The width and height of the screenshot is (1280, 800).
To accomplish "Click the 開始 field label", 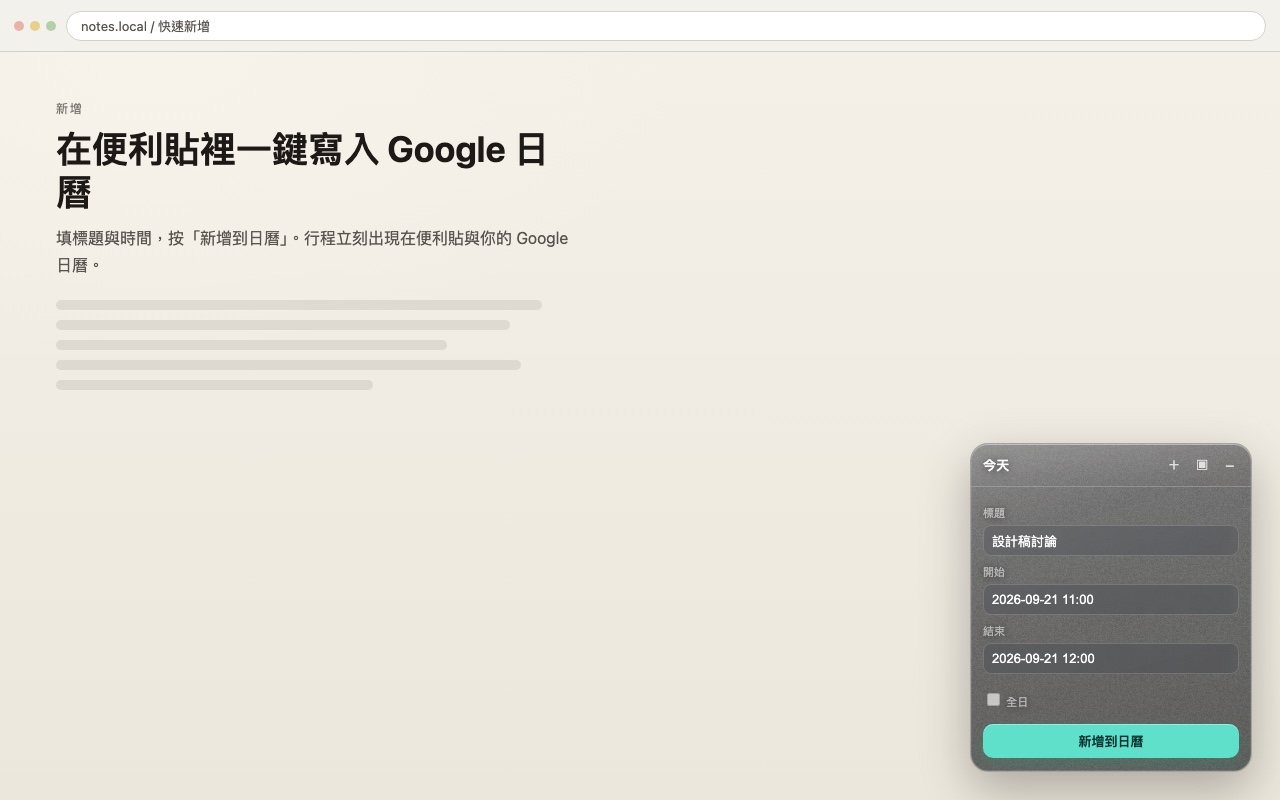I will click(x=994, y=572).
